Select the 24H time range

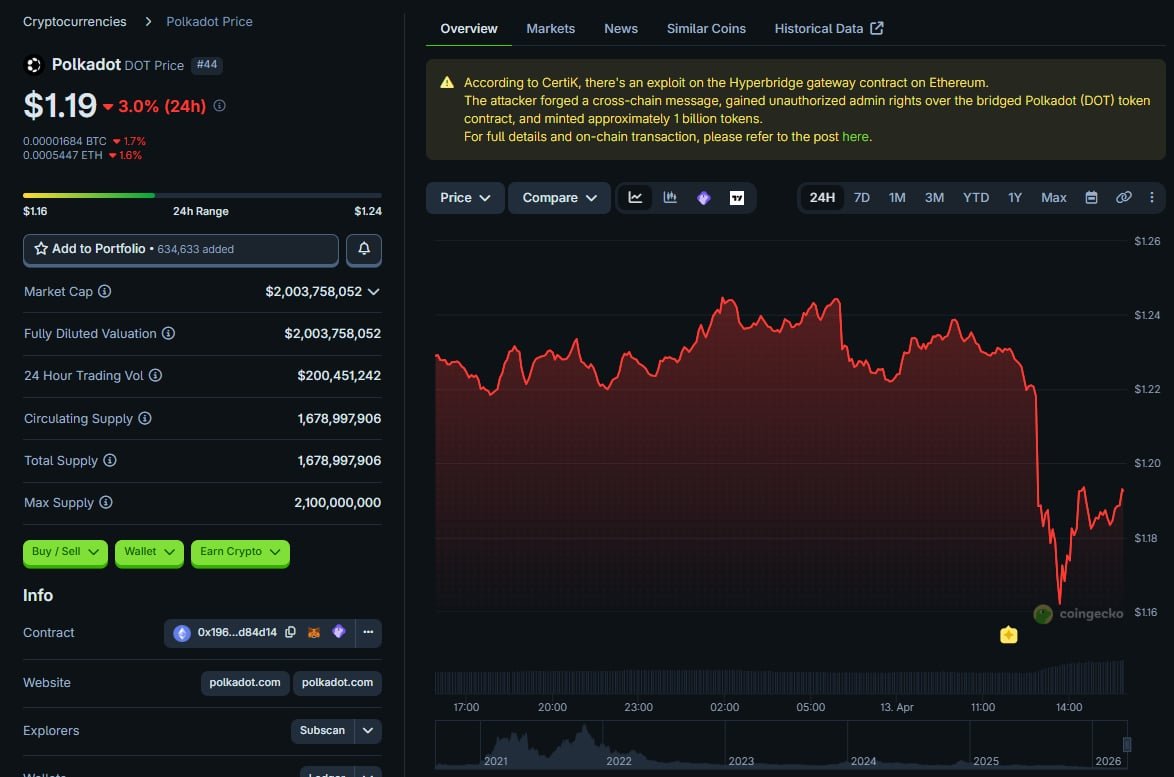pos(822,198)
